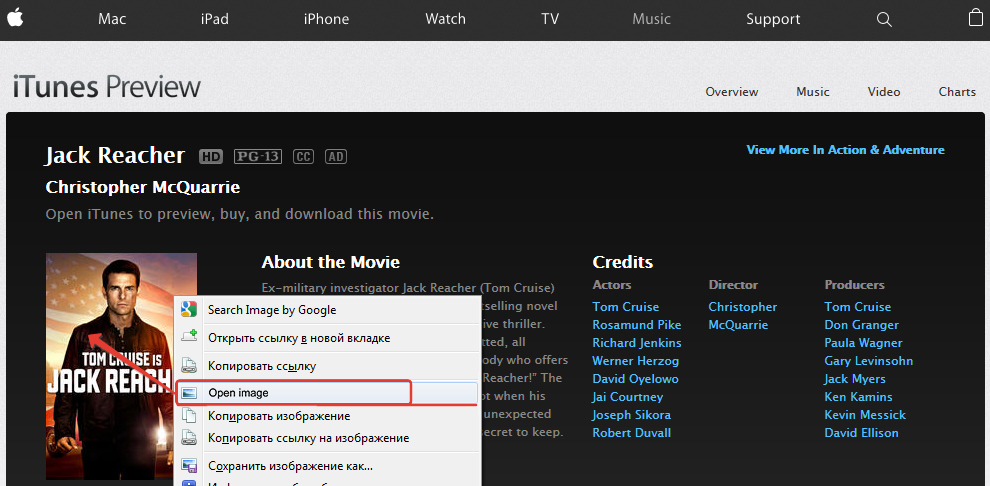Image resolution: width=990 pixels, height=486 pixels.
Task: Open producer Jack Myers link
Action: (855, 379)
